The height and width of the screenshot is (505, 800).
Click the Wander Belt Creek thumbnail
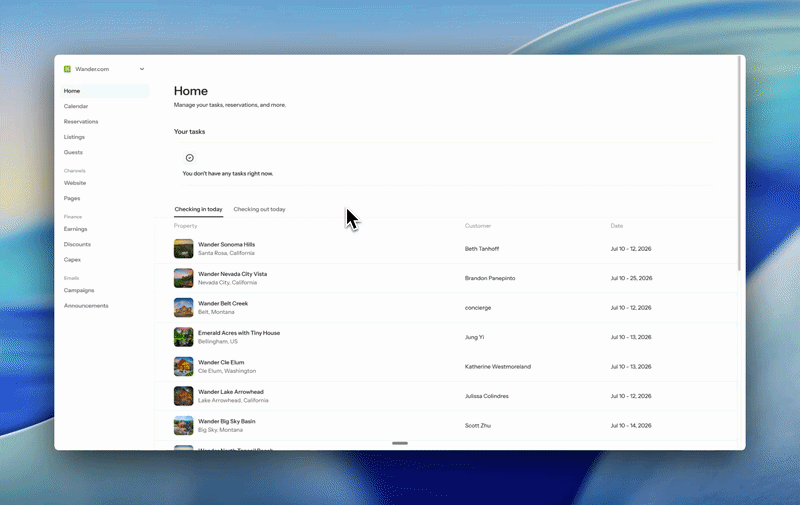184,308
